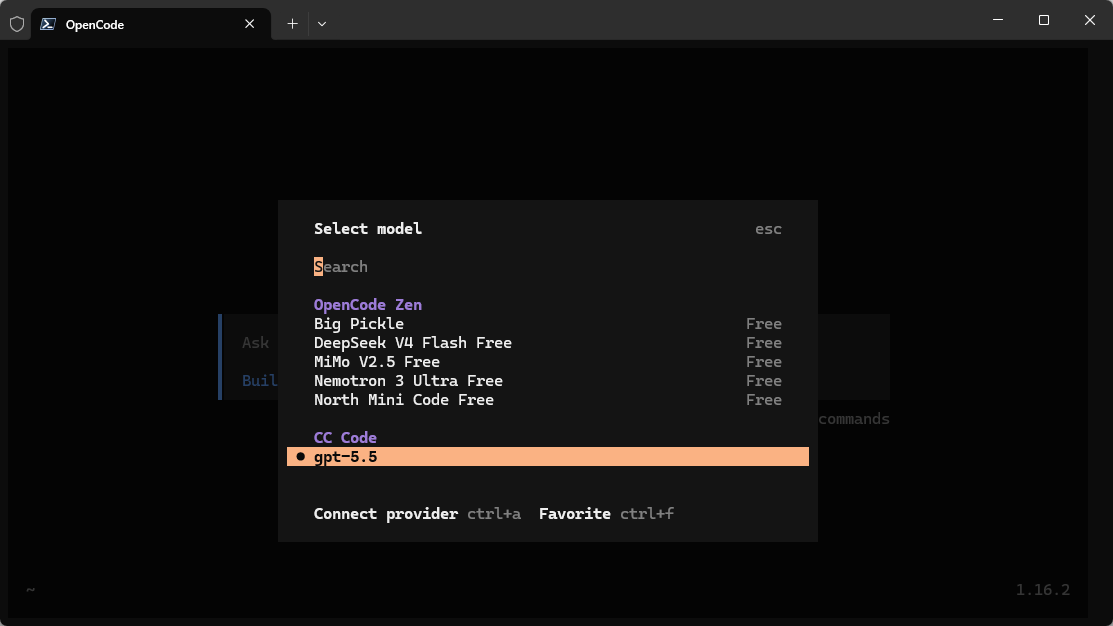Click the Free label beside North Mini Code
Screen dimensions: 1113x626
tap(764, 400)
